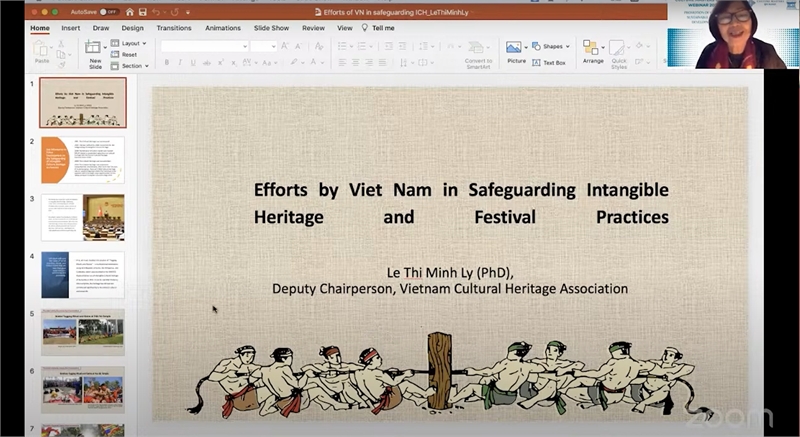
Task: Click the Shape Fill bucket icon
Action: (x=639, y=46)
